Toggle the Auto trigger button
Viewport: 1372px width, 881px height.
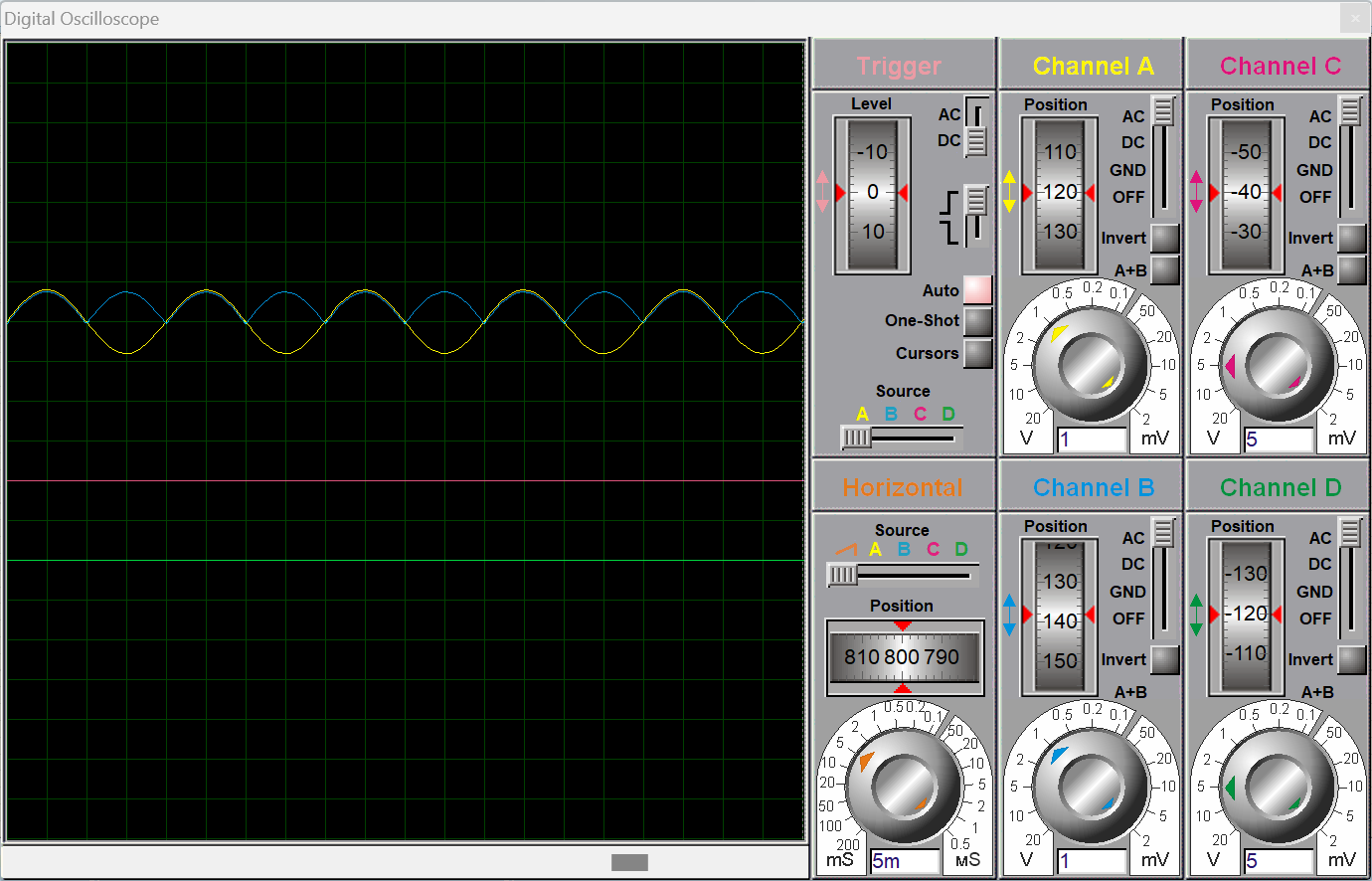(x=978, y=289)
